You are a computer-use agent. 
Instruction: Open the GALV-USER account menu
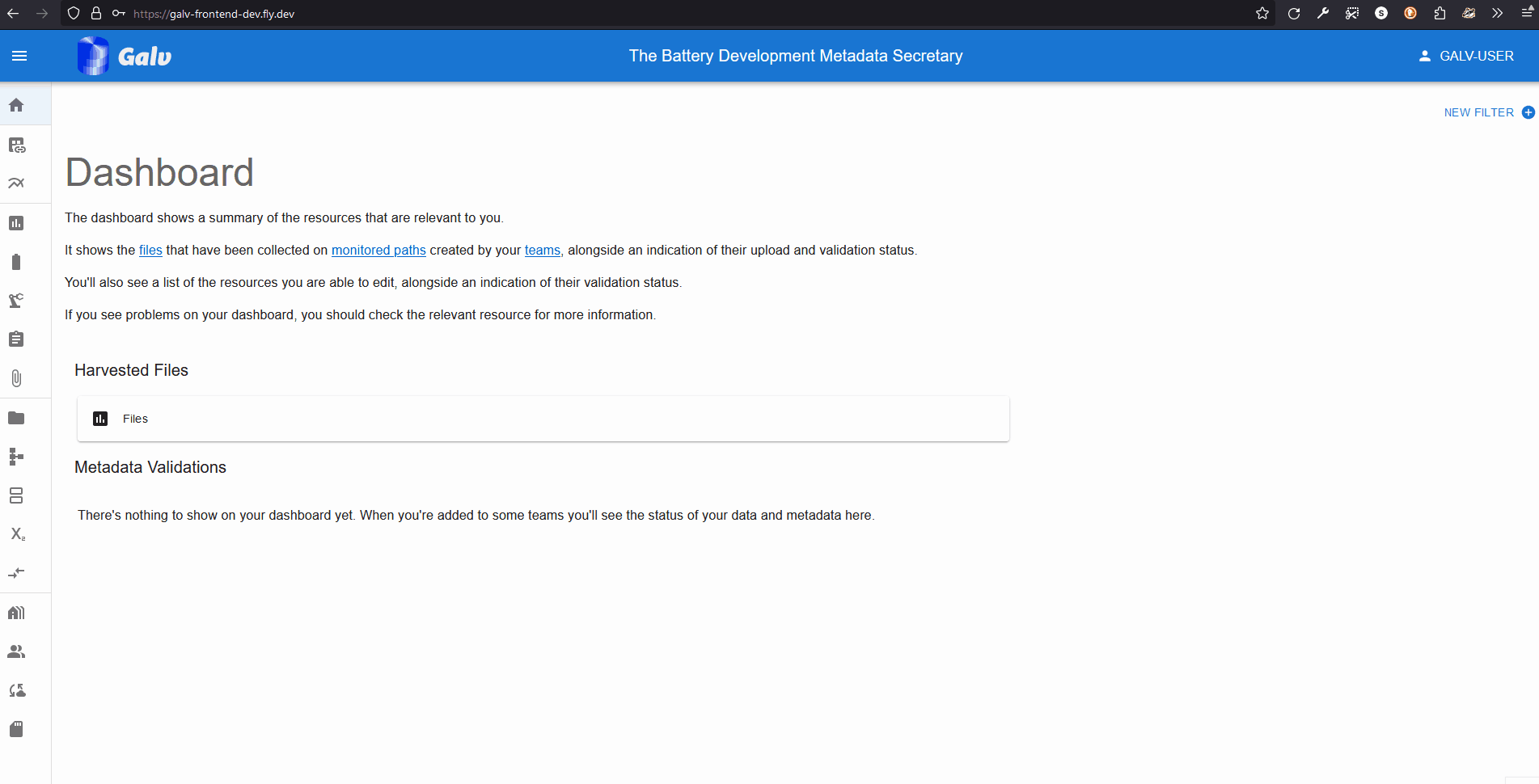pyautogui.click(x=1466, y=56)
